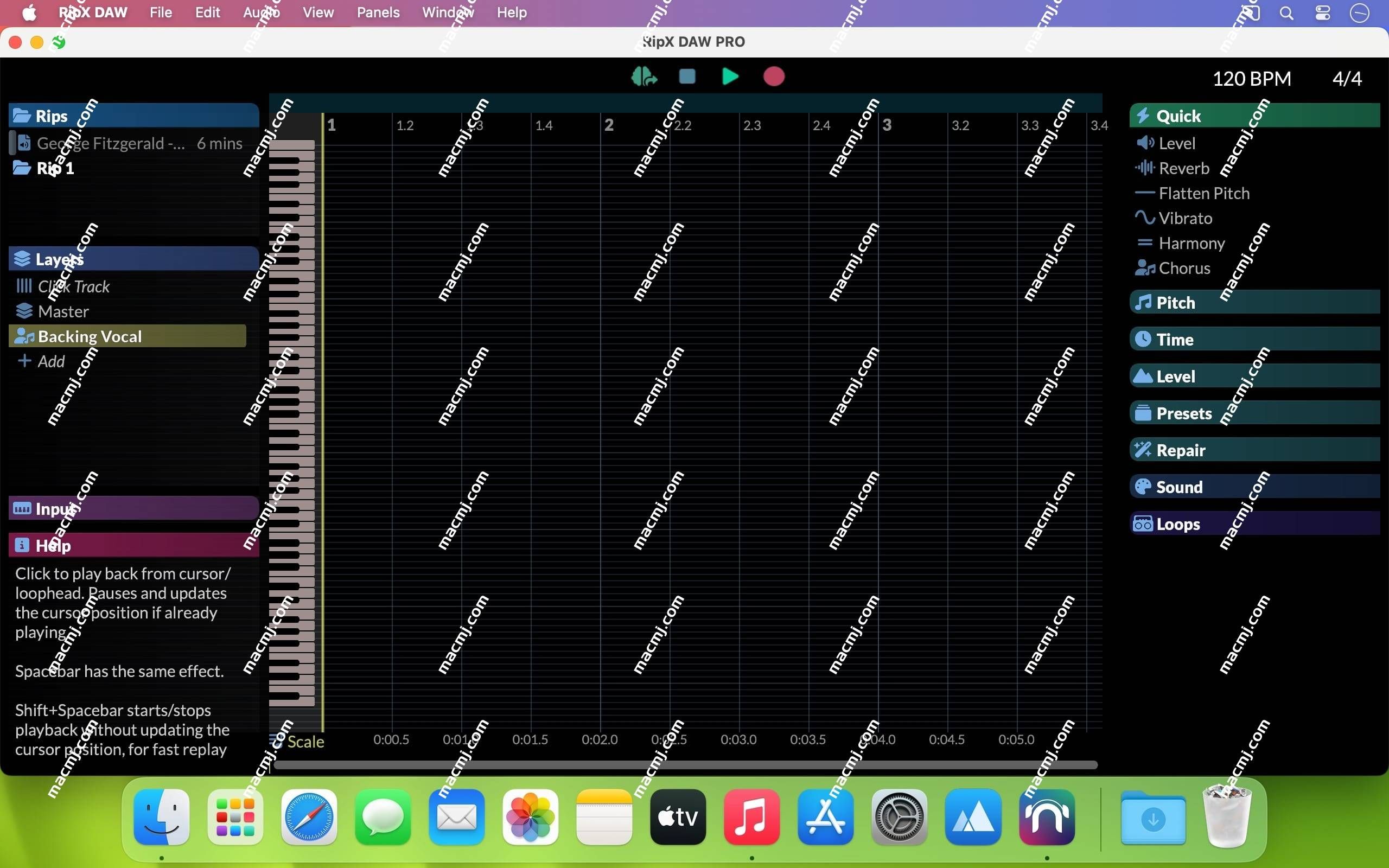Viewport: 1389px width, 868px height.
Task: Click the Play button to start playback
Action: 731,77
